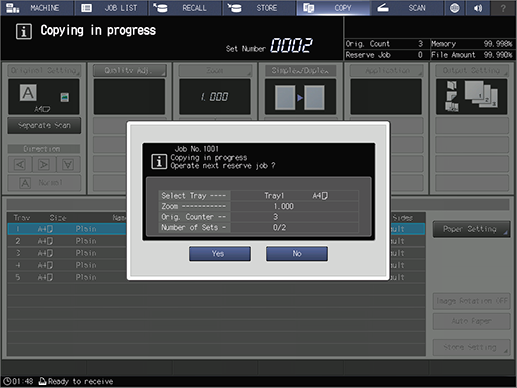
Task: Click the Set Number 0002 counter
Action: coord(291,45)
